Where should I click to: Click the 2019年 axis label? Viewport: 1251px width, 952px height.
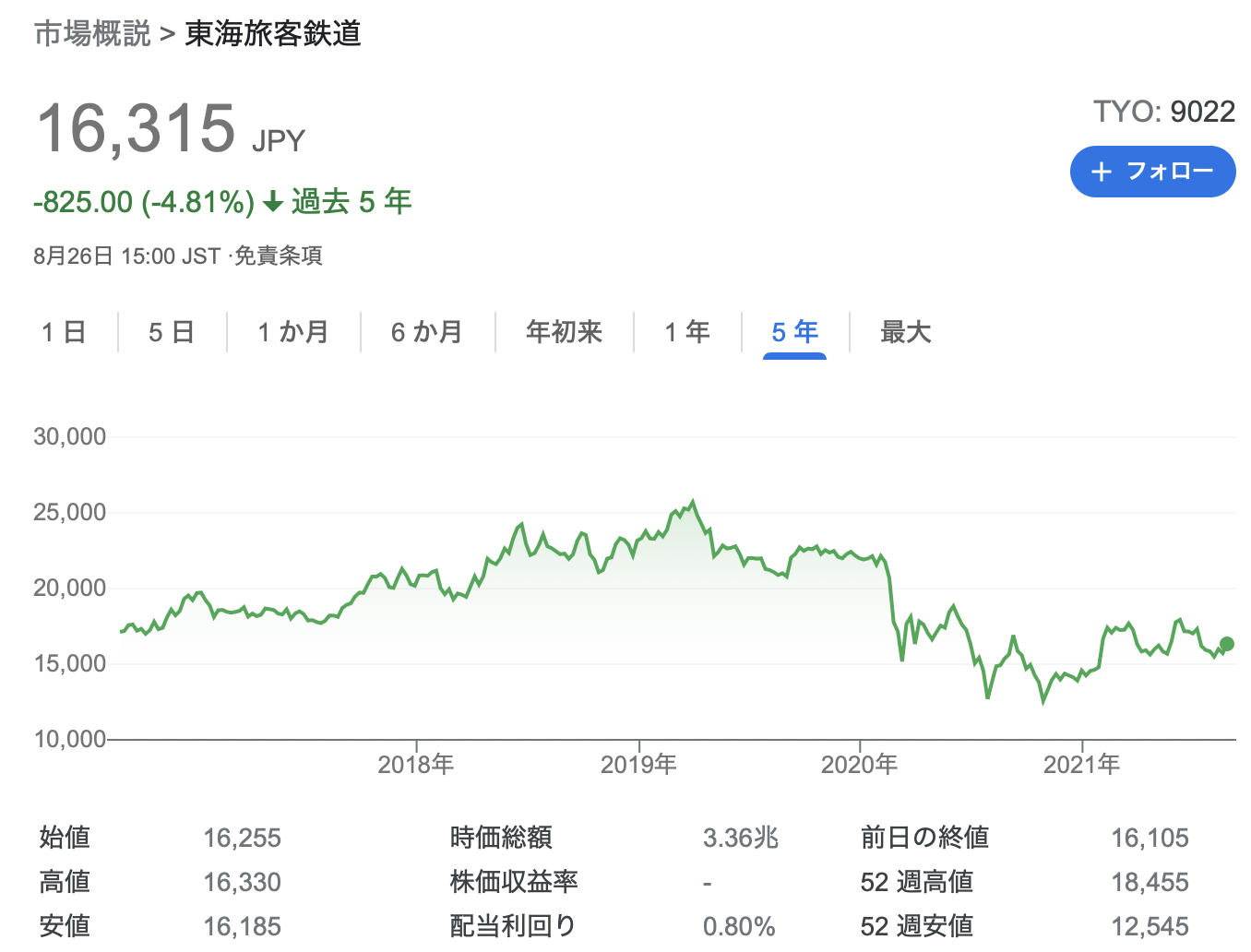point(638,765)
